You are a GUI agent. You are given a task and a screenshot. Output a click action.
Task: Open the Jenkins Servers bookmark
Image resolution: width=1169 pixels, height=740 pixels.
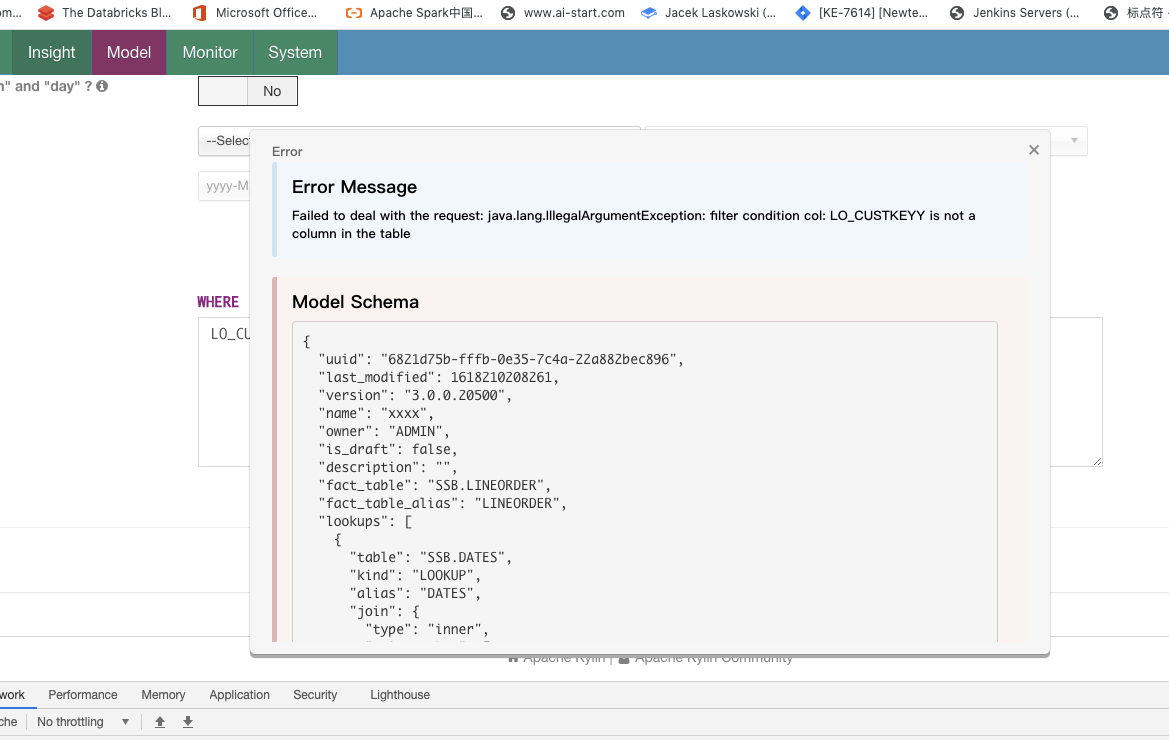coord(1014,13)
